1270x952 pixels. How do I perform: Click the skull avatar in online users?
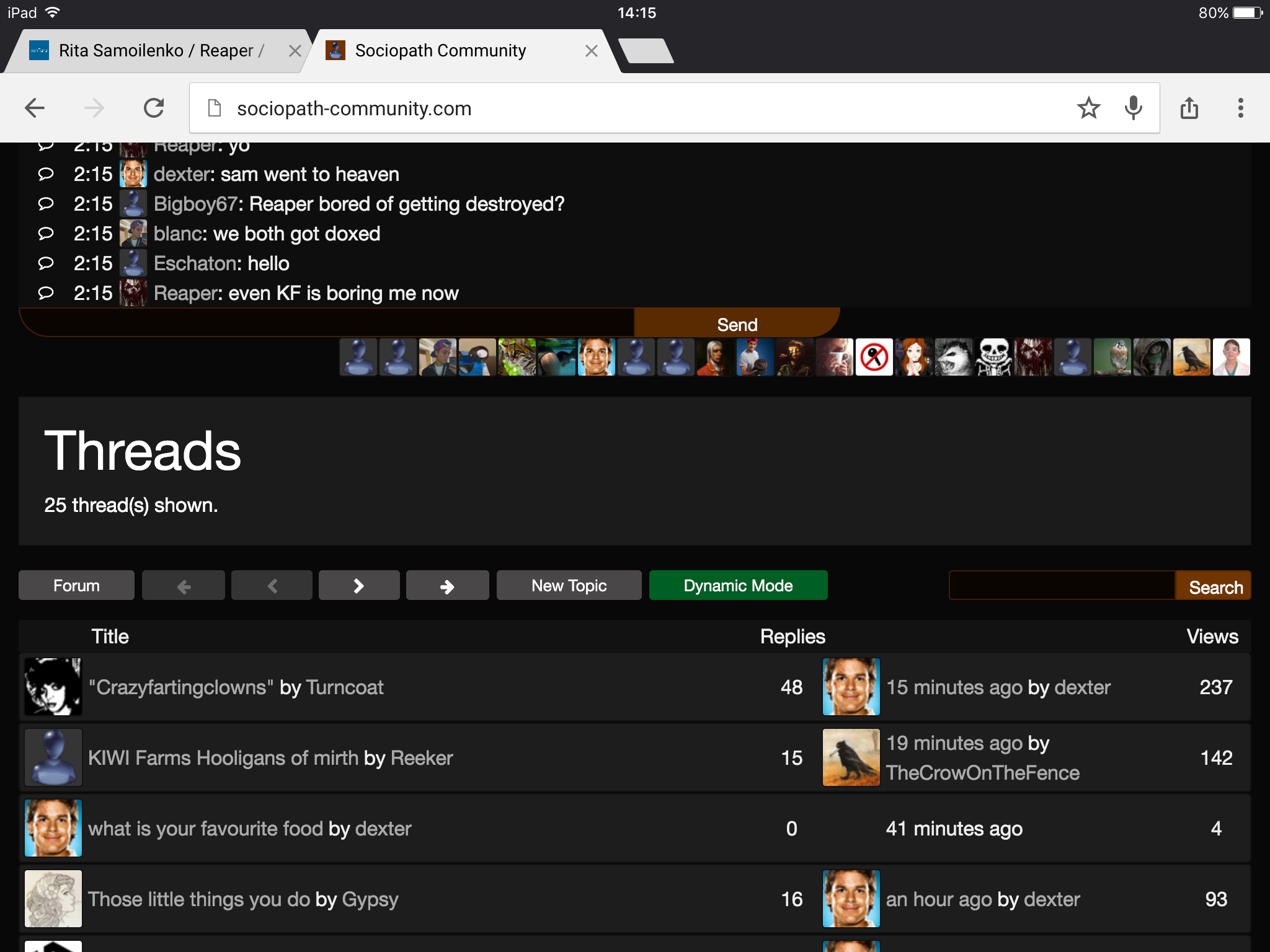click(993, 357)
